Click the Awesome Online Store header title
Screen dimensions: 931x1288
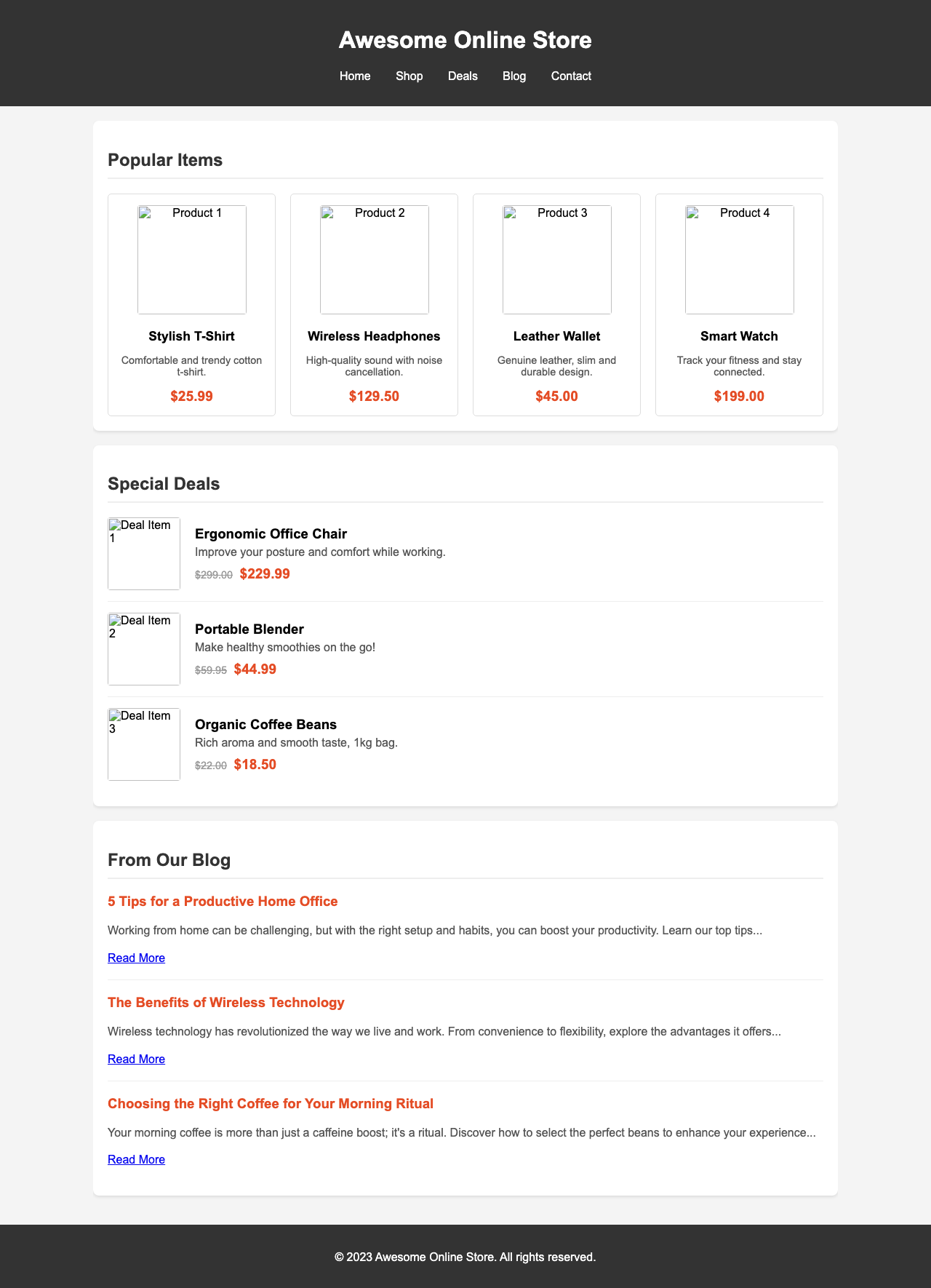(465, 41)
